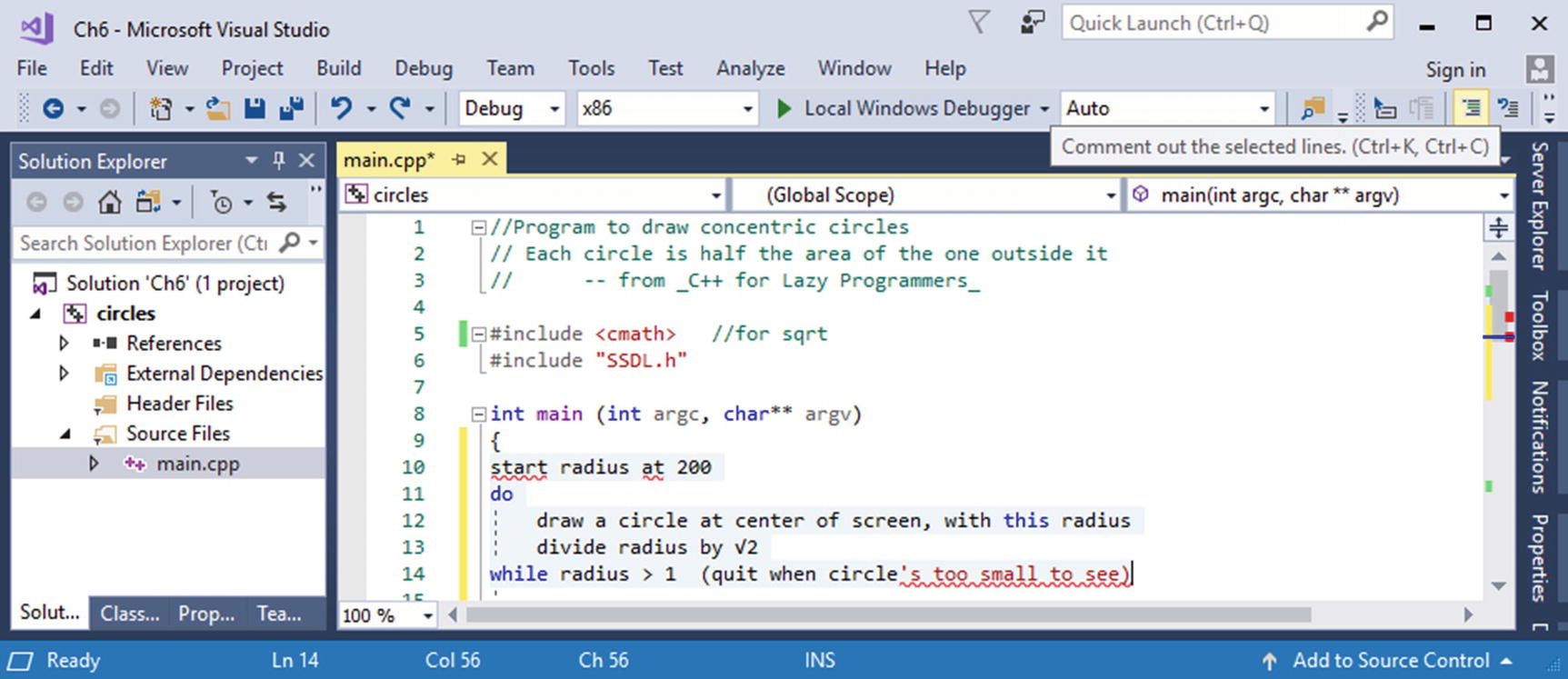The height and width of the screenshot is (679, 1568).
Task: Open the Analyze menu
Action: pyautogui.click(x=751, y=68)
